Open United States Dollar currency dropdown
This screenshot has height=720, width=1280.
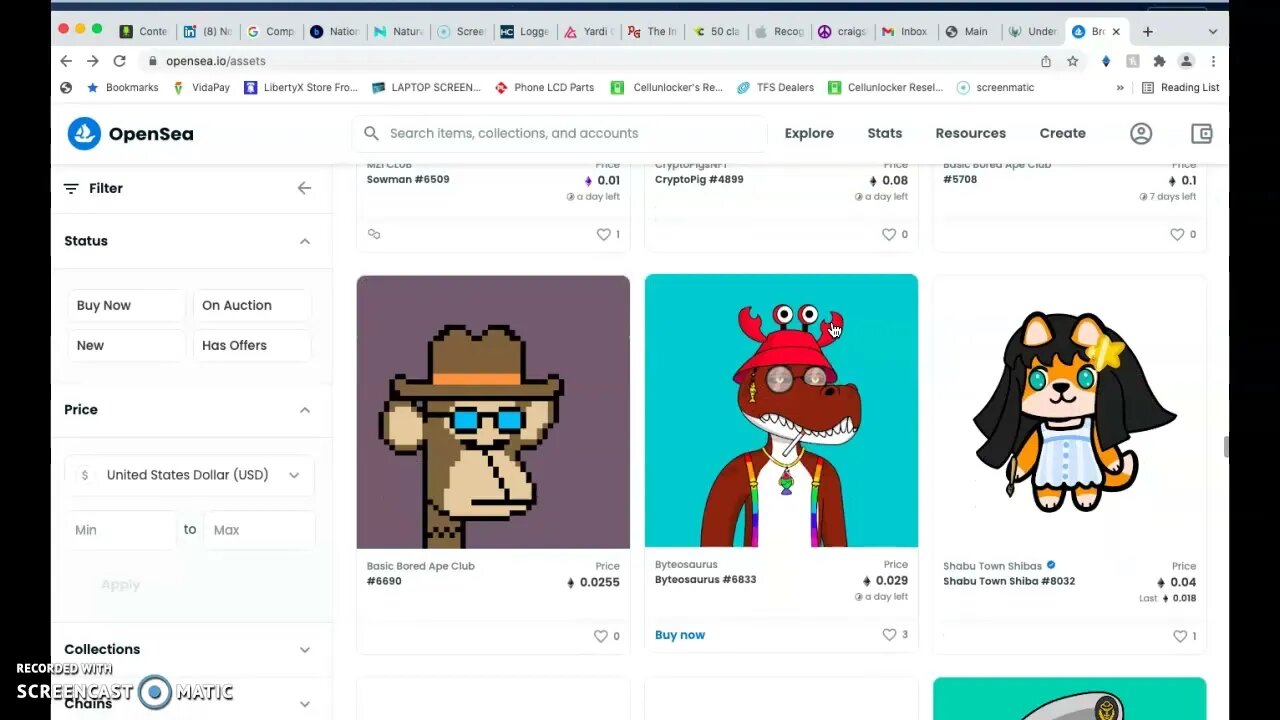[190, 475]
